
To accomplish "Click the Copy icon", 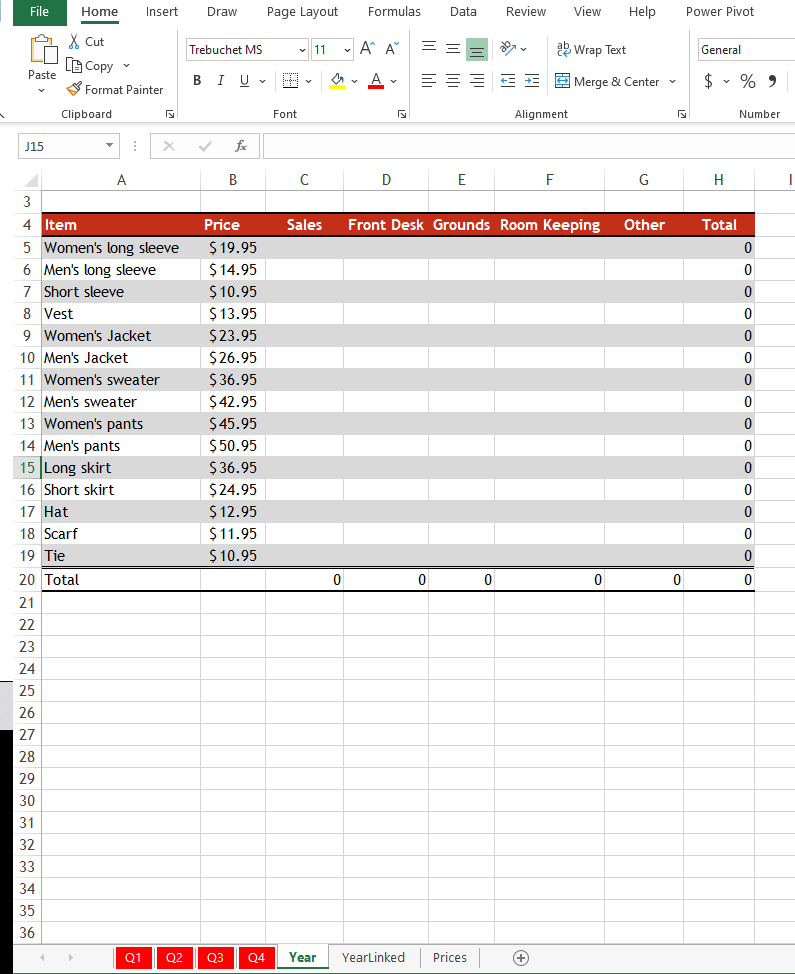I will pyautogui.click(x=74, y=65).
